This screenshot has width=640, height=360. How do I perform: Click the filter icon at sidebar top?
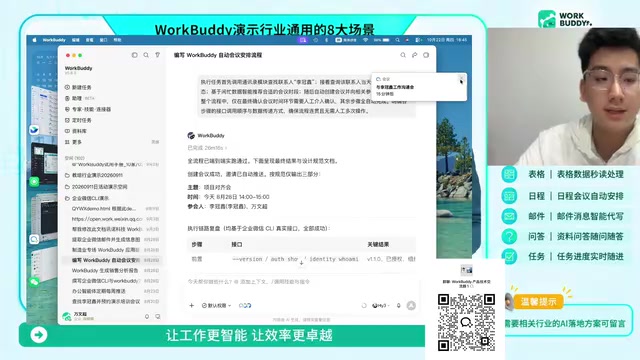(157, 55)
